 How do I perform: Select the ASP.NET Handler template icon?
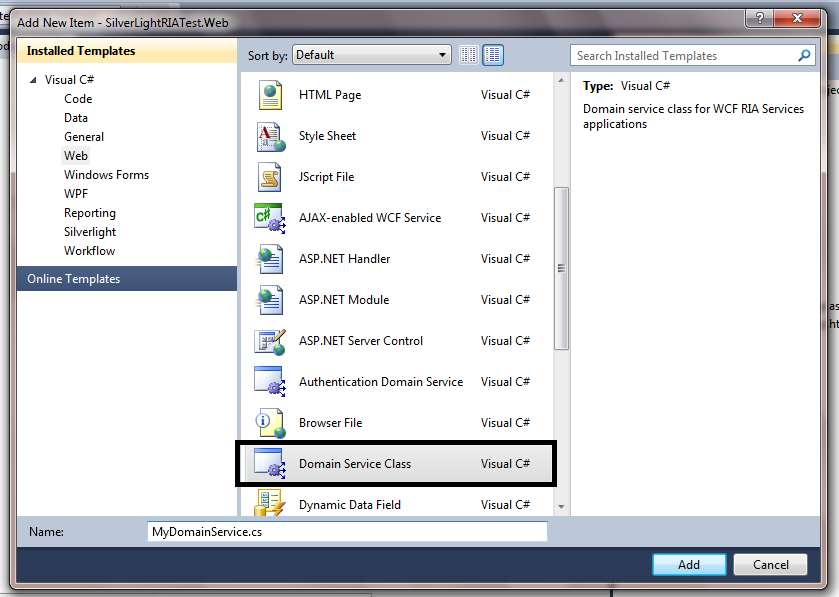point(270,259)
